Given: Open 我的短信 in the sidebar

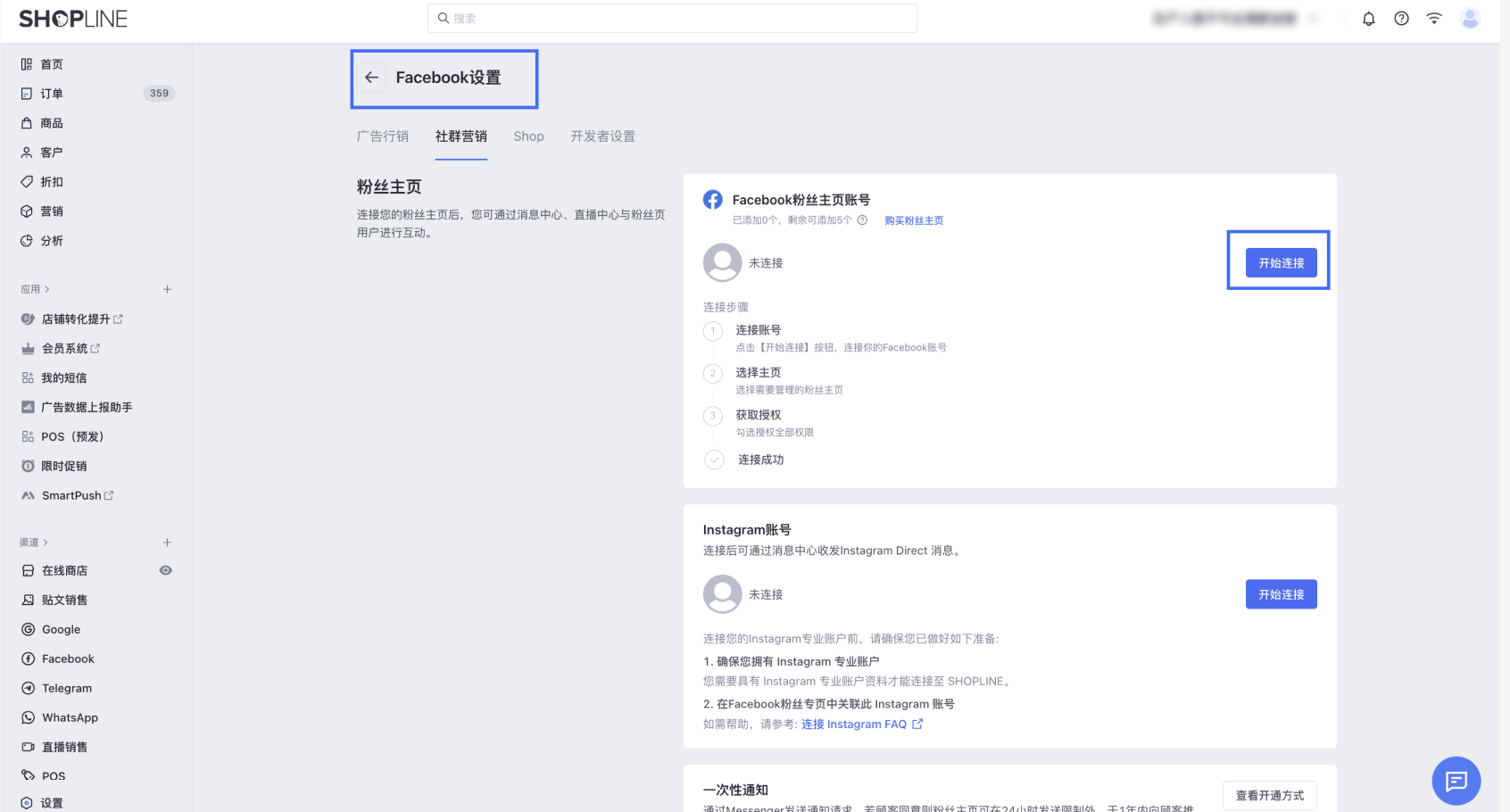Looking at the screenshot, I should point(64,378).
